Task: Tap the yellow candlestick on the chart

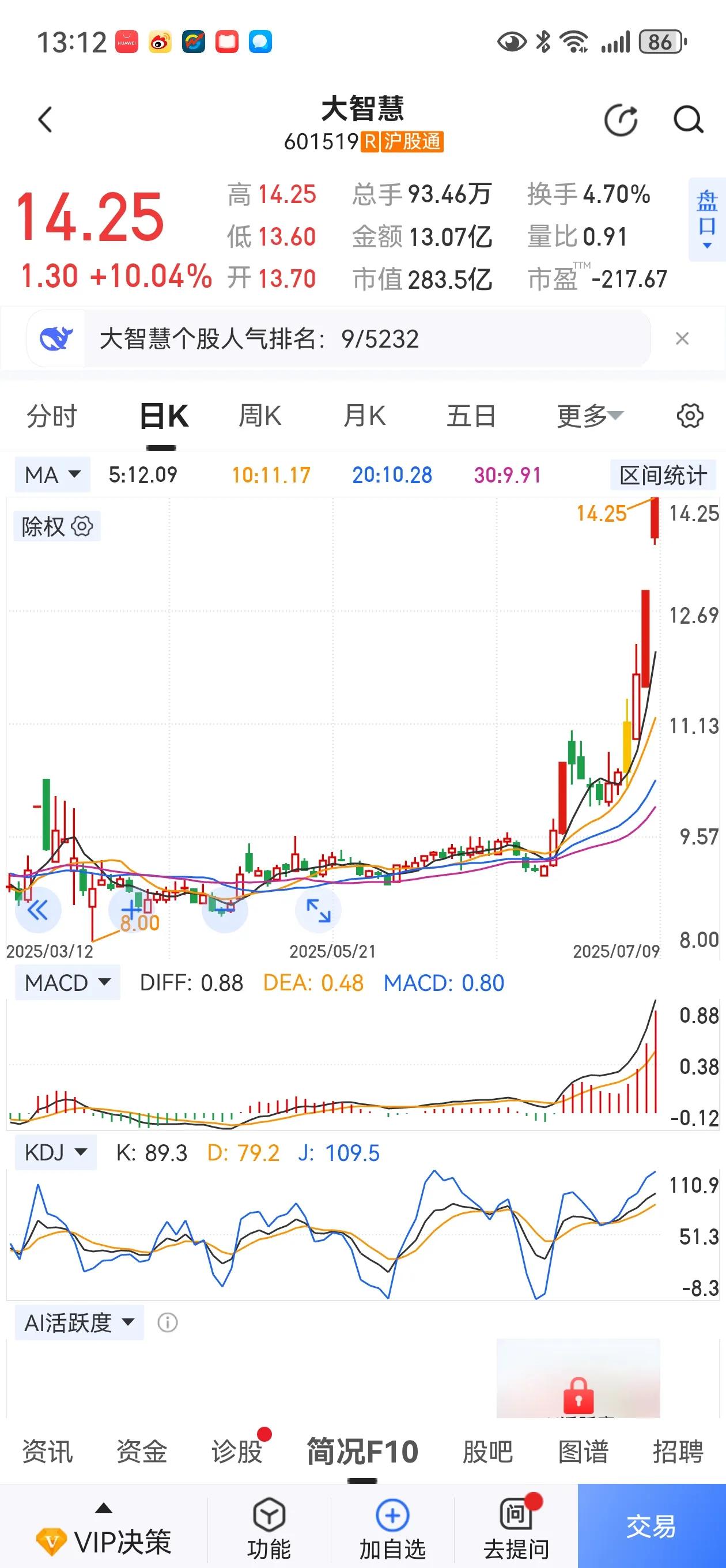Action: [627, 741]
